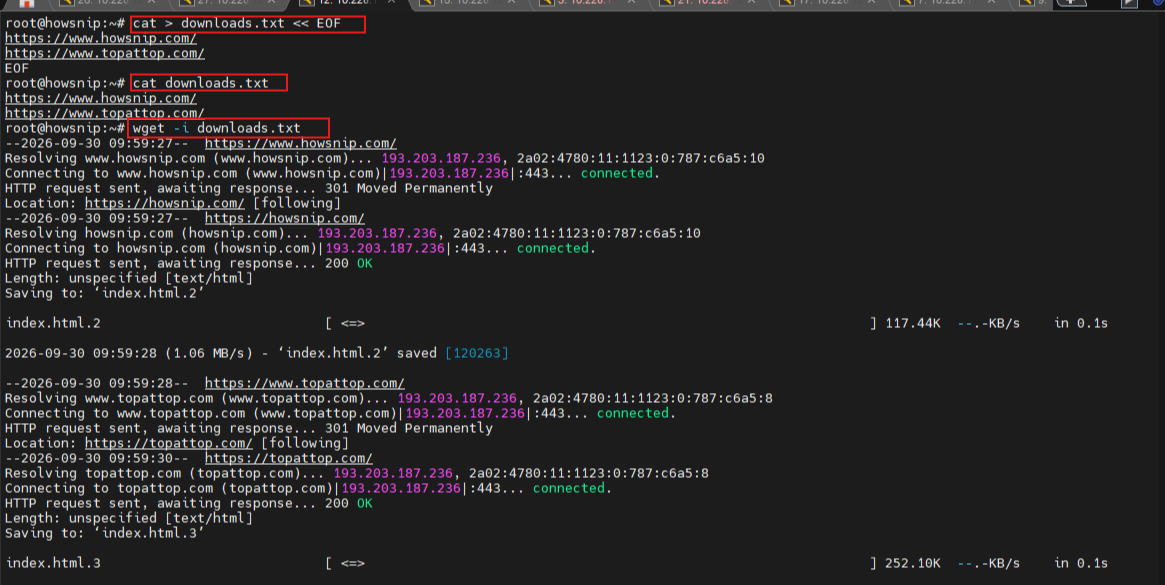Click topattop URL just above the wget command
The image size is (1165, 585).
point(105,113)
